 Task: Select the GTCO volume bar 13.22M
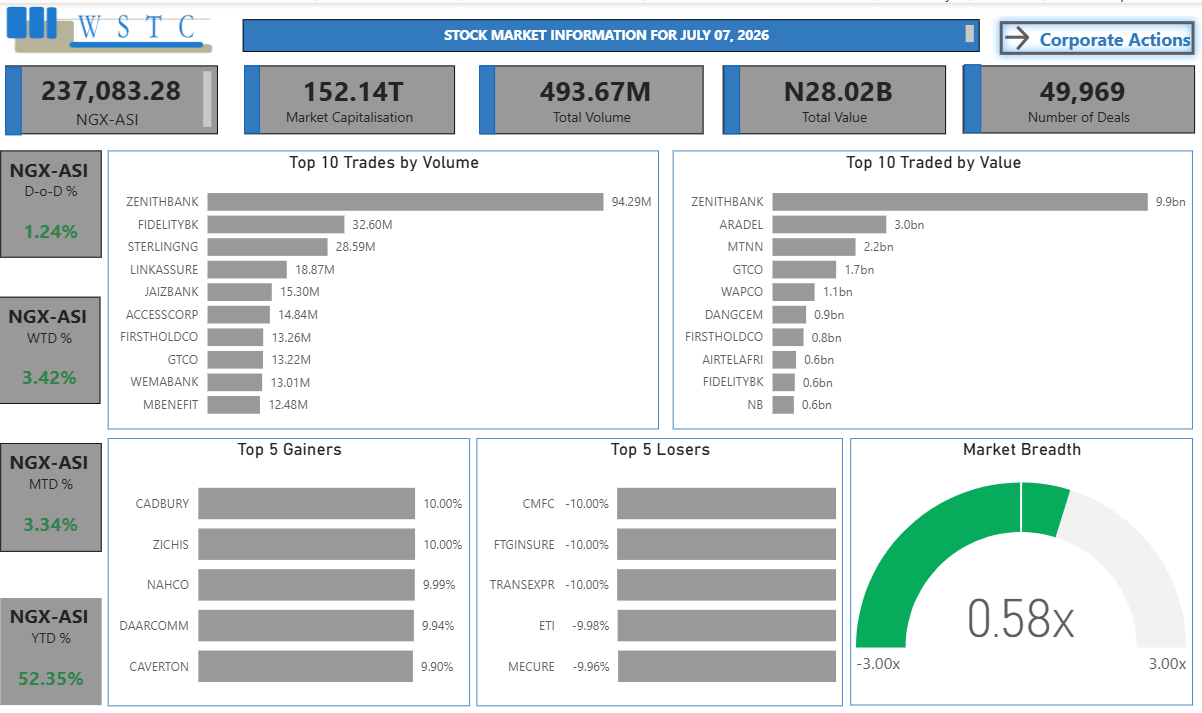click(x=235, y=359)
